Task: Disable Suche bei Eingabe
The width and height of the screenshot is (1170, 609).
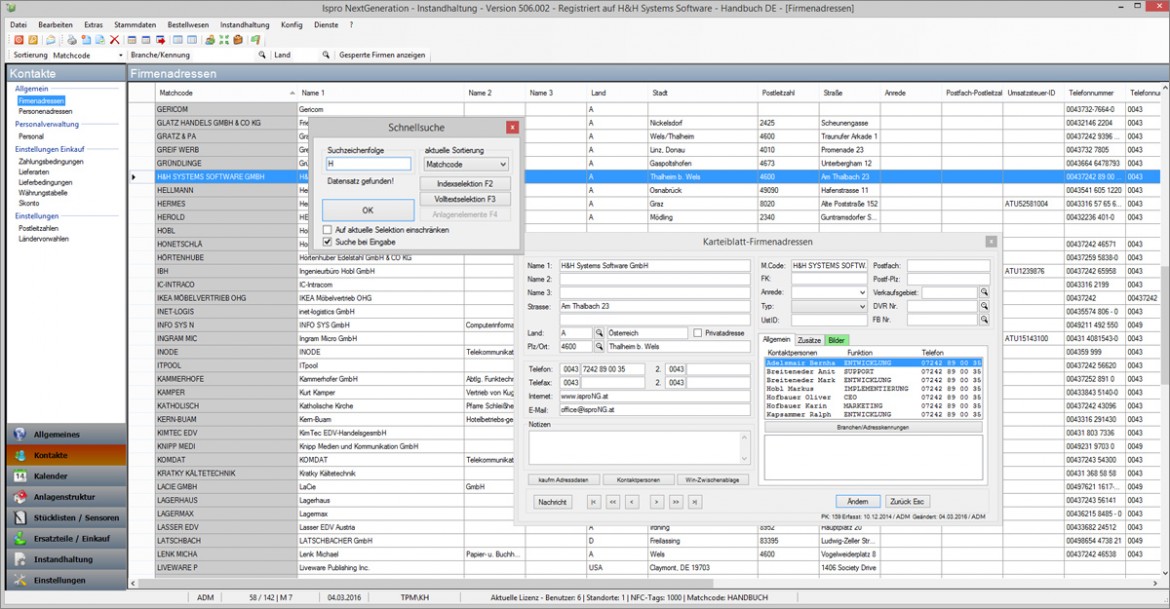Action: click(x=329, y=241)
